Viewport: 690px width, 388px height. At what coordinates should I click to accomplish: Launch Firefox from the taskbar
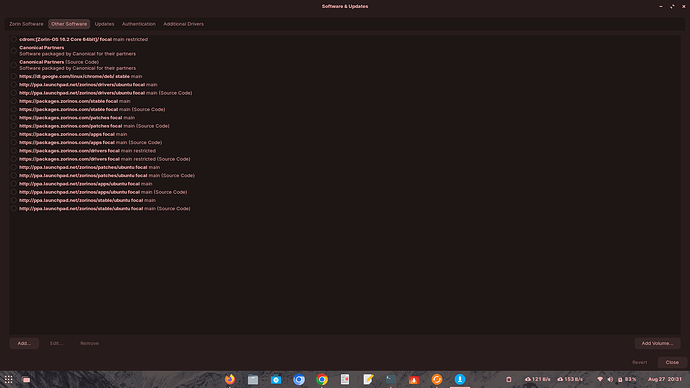click(230, 379)
